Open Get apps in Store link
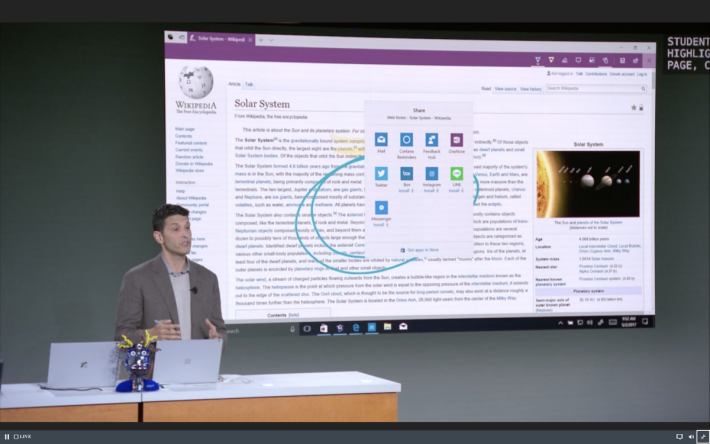Screen dimensions: 710x444 (419, 250)
